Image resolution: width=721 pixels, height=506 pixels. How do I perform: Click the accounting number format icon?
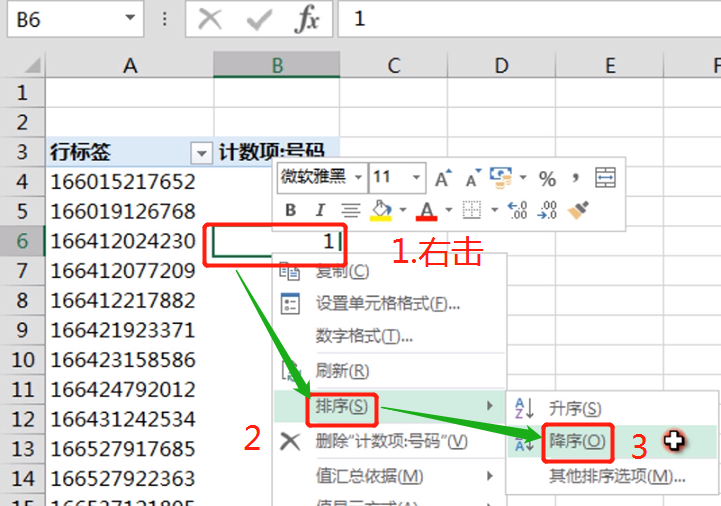[501, 178]
